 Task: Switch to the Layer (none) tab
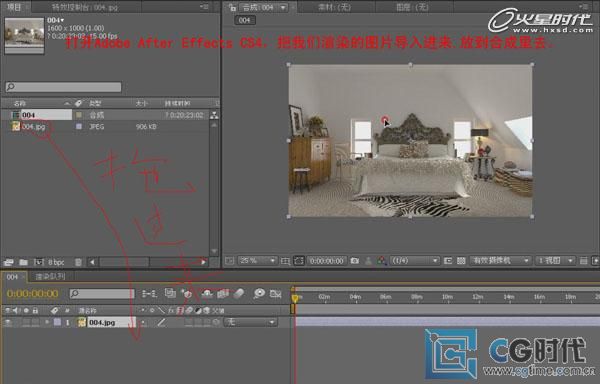click(411, 7)
